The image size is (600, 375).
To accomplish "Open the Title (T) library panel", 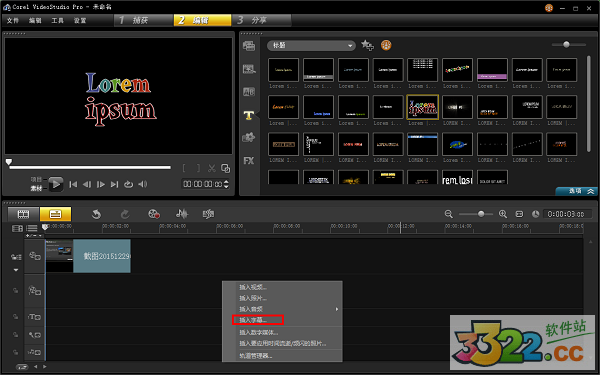I will (249, 115).
